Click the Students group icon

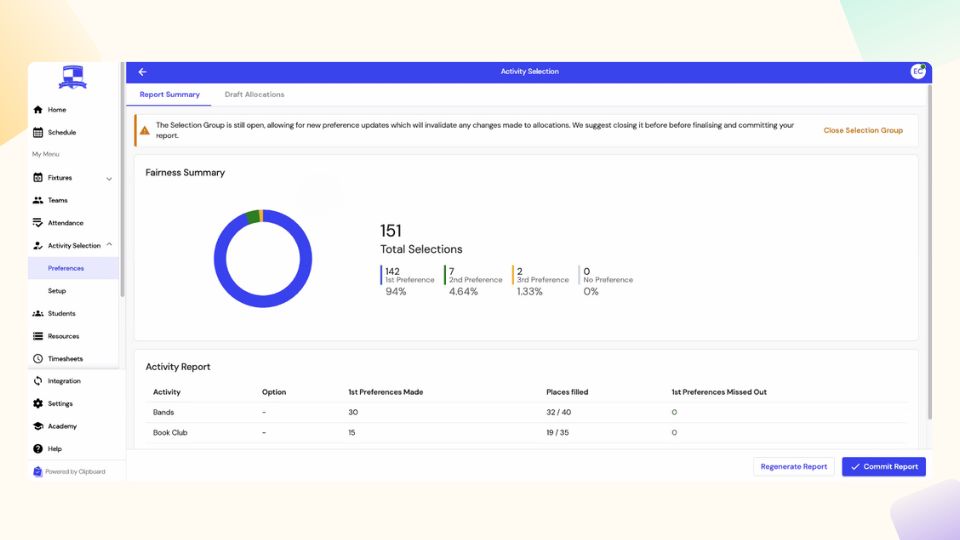pyautogui.click(x=38, y=313)
